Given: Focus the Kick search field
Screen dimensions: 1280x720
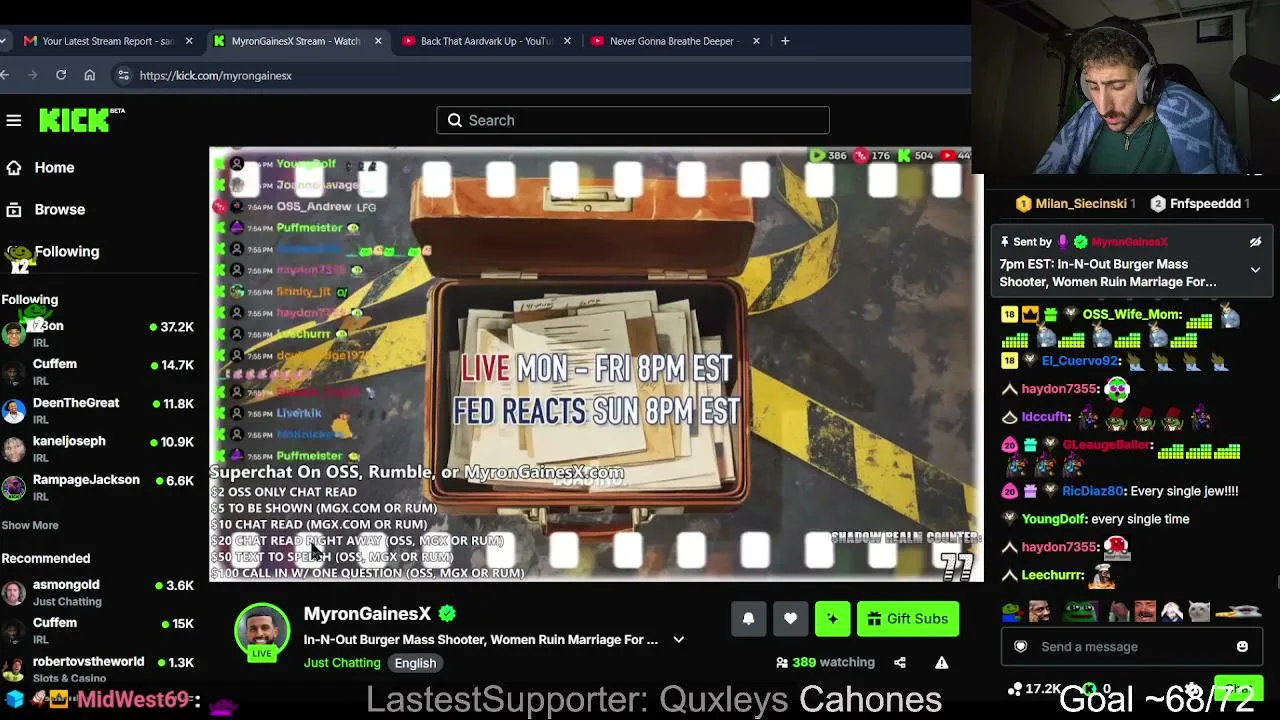Looking at the screenshot, I should click(x=633, y=120).
